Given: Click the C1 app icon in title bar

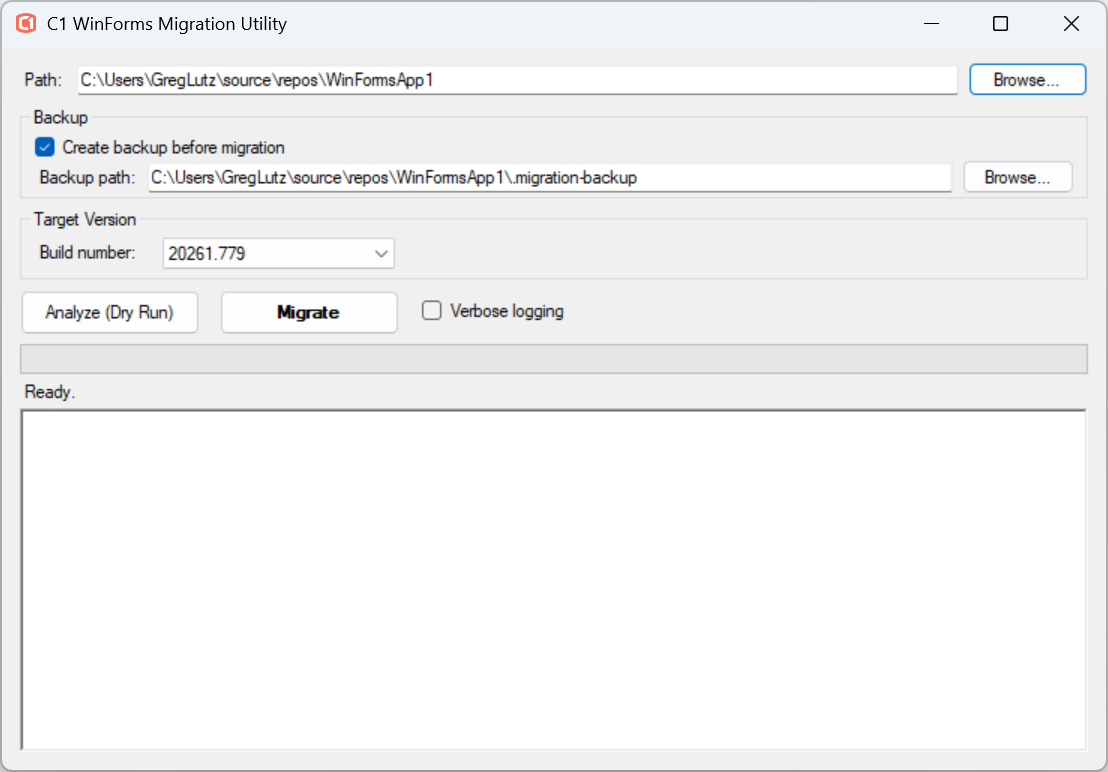Looking at the screenshot, I should click(26, 23).
